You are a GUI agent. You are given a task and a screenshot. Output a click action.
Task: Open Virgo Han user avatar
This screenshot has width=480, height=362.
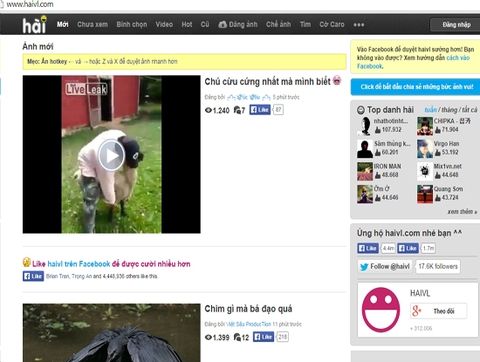point(425,149)
